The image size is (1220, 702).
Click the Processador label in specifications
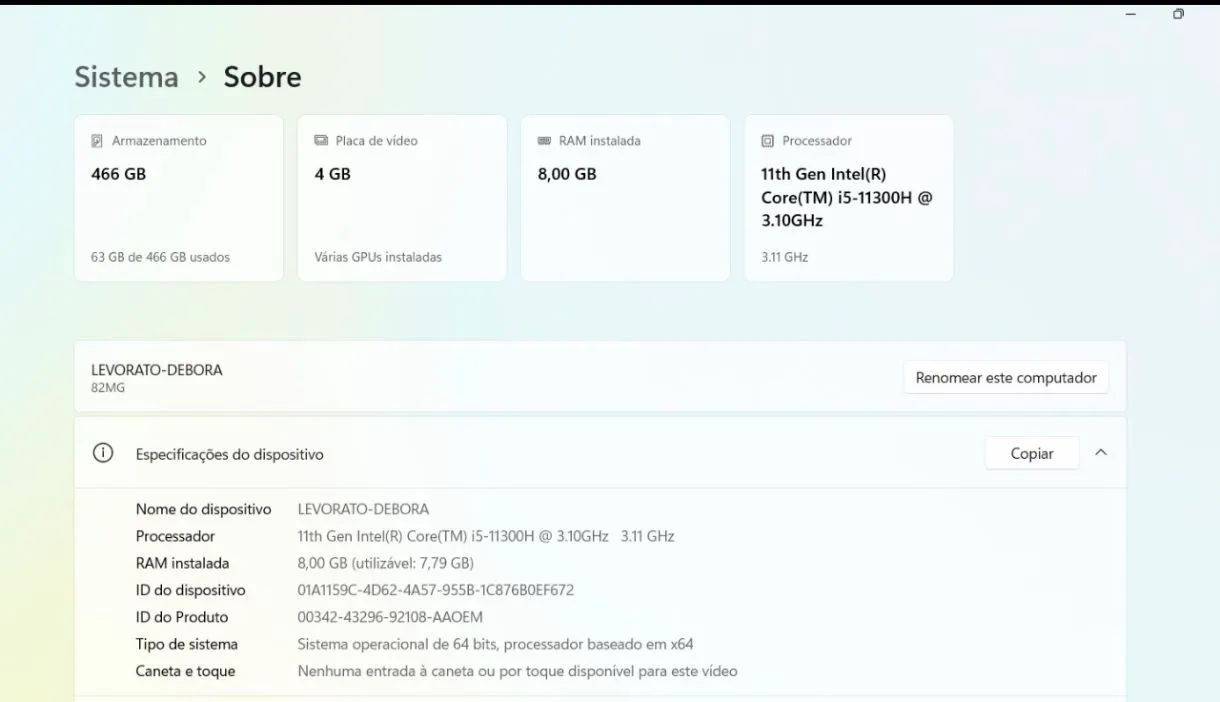(175, 536)
